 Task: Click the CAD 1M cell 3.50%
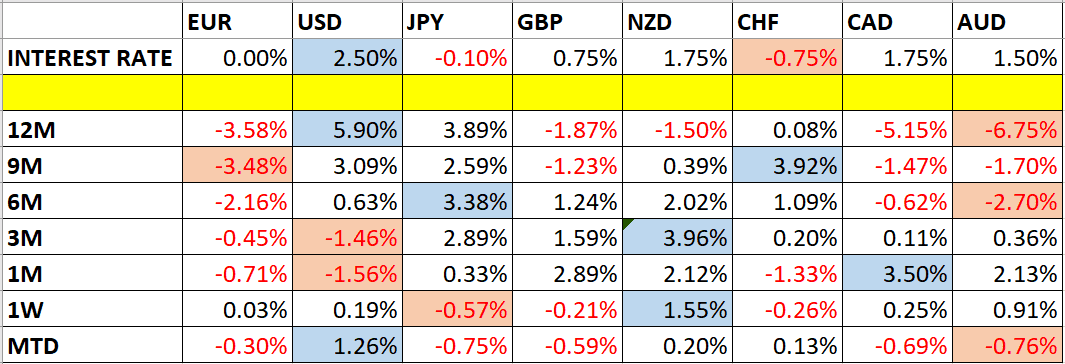point(897,274)
